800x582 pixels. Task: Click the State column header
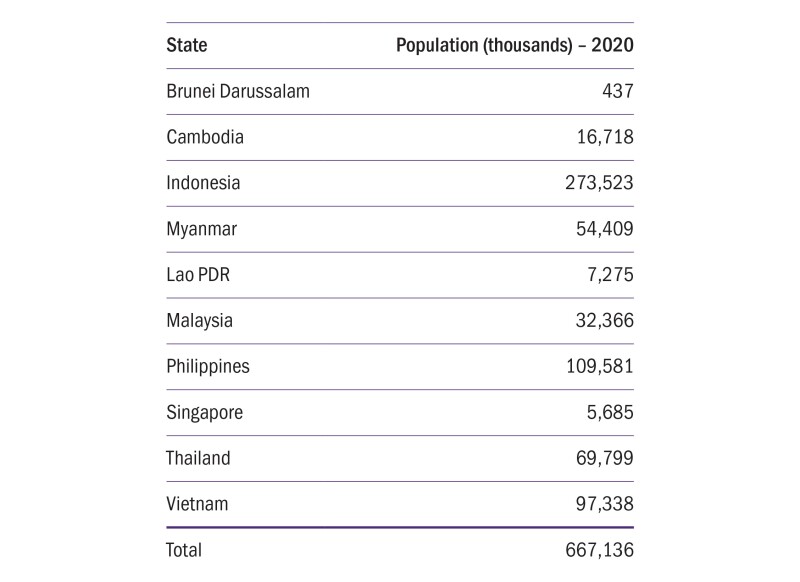pyautogui.click(x=187, y=45)
